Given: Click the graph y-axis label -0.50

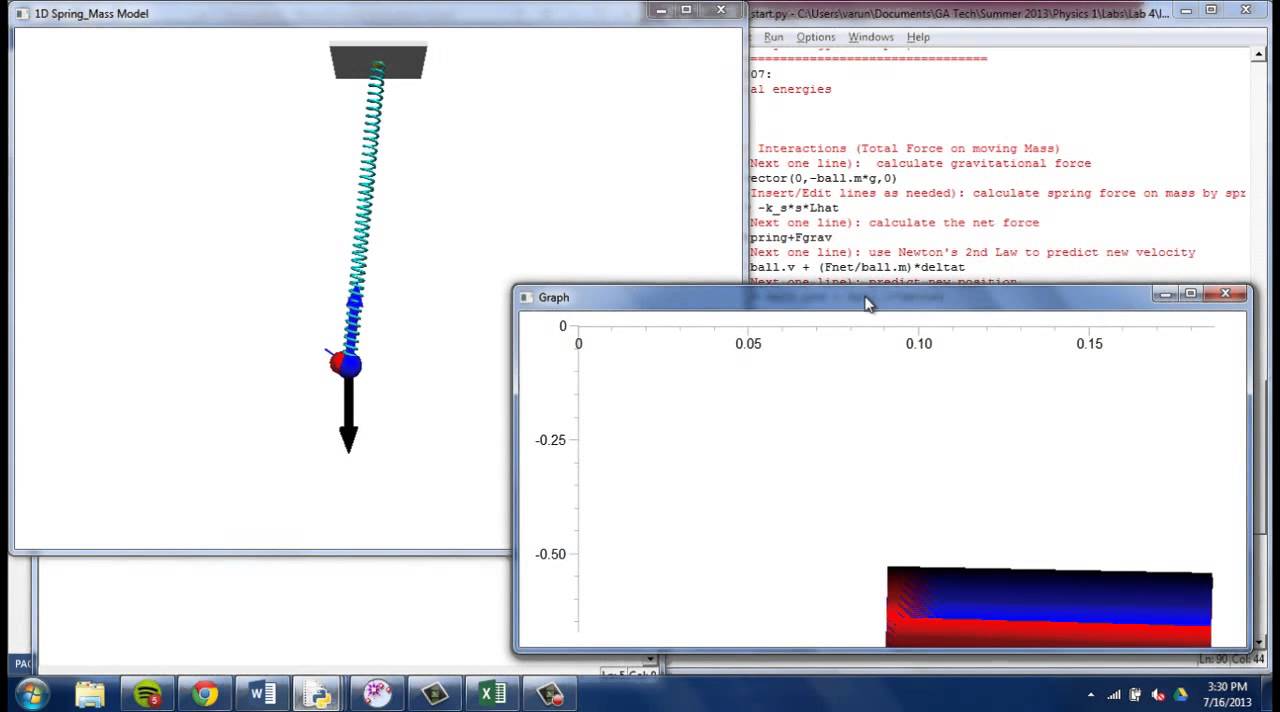Looking at the screenshot, I should pyautogui.click(x=550, y=554).
